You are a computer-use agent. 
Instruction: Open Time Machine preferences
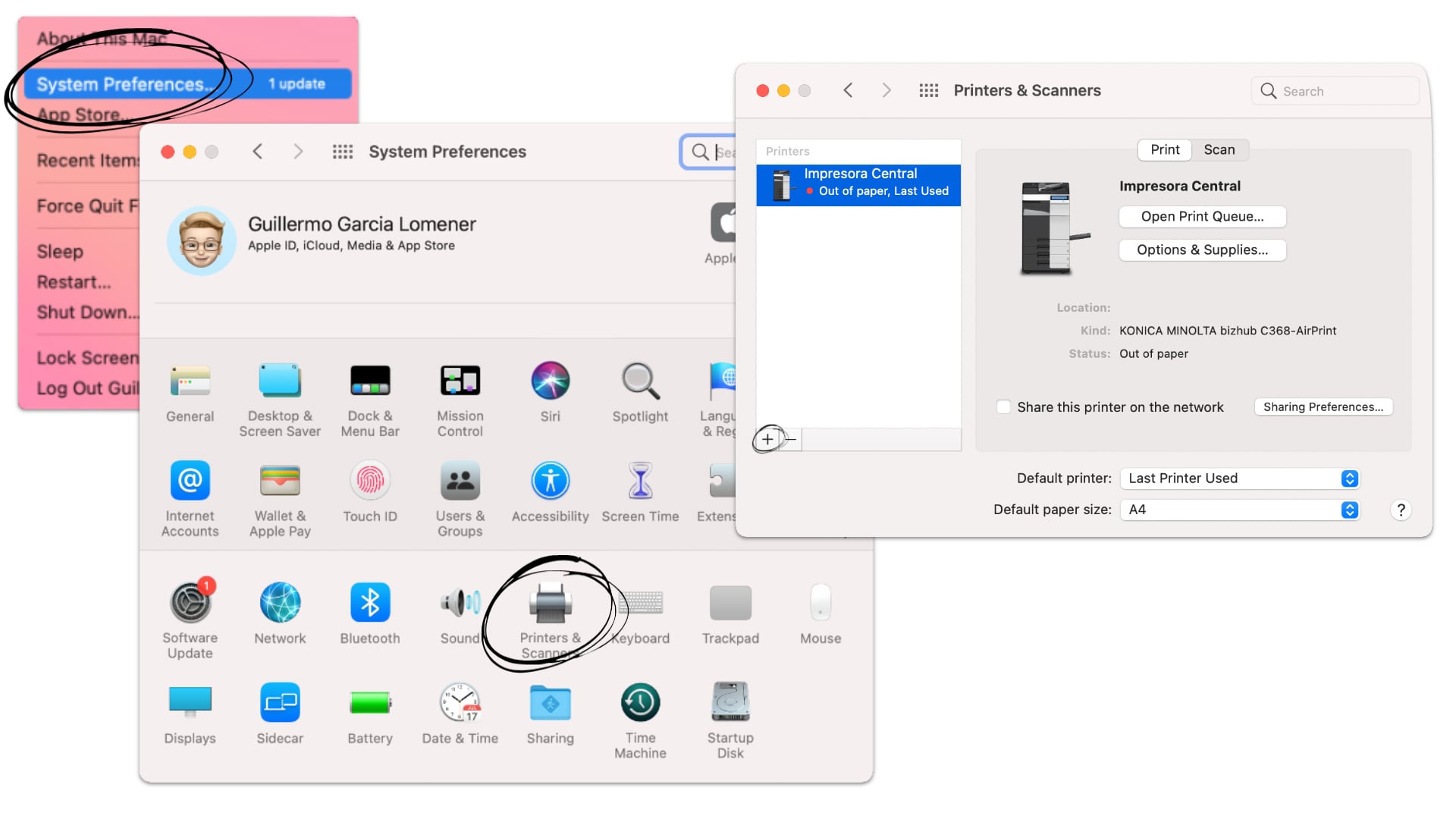coord(641,720)
